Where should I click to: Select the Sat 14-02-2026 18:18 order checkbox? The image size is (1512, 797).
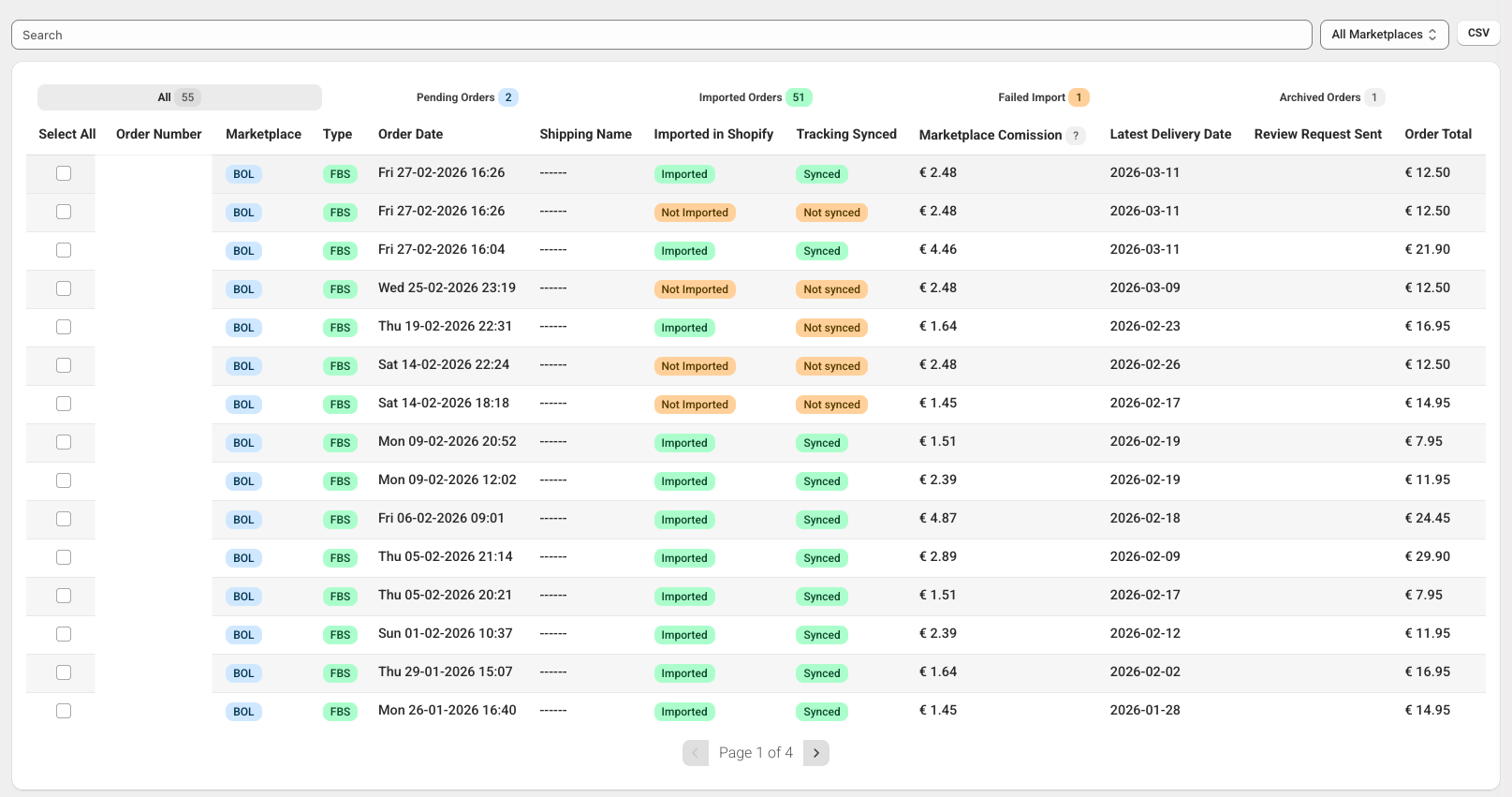[x=64, y=404]
